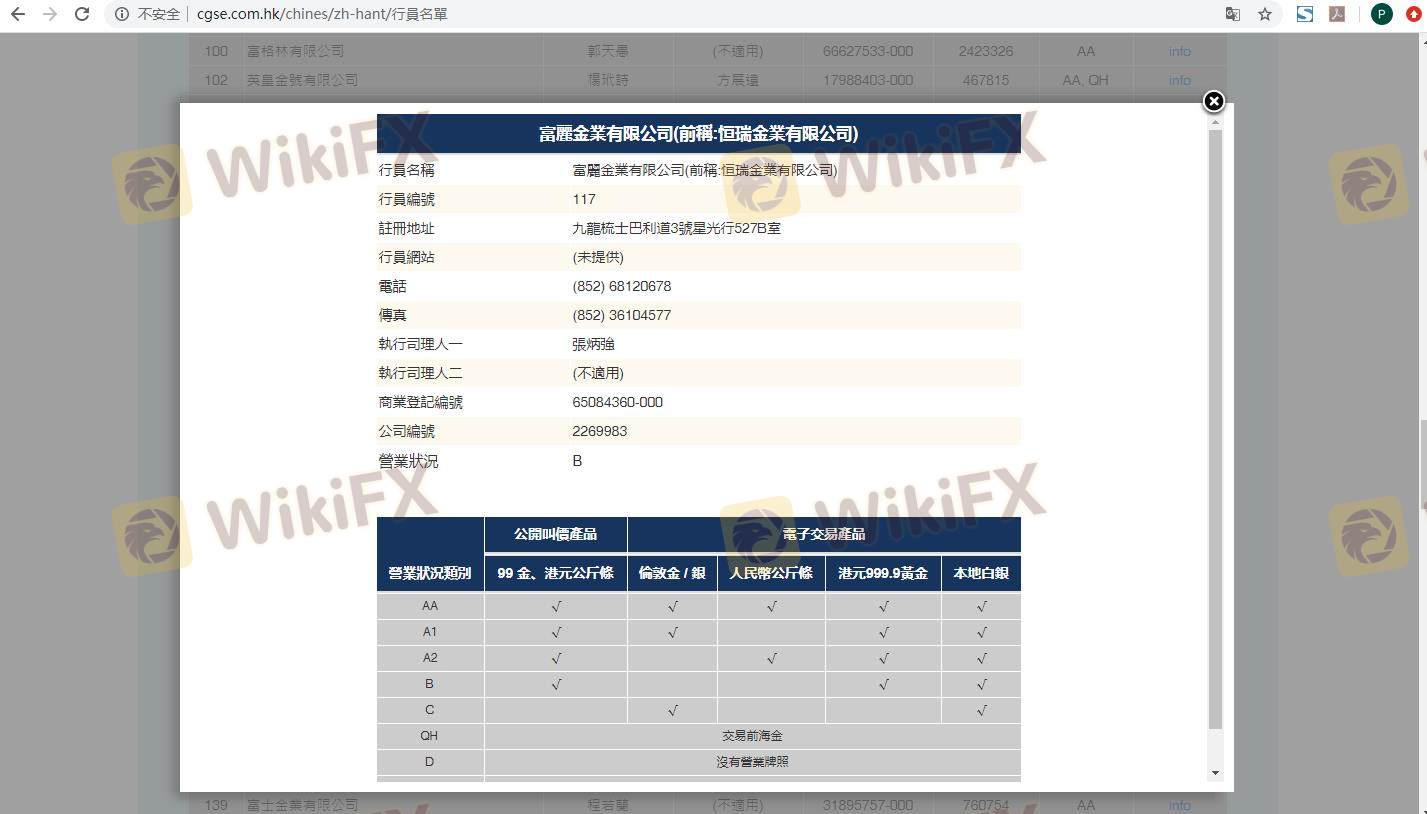Click the translate page icon

[x=1233, y=14]
